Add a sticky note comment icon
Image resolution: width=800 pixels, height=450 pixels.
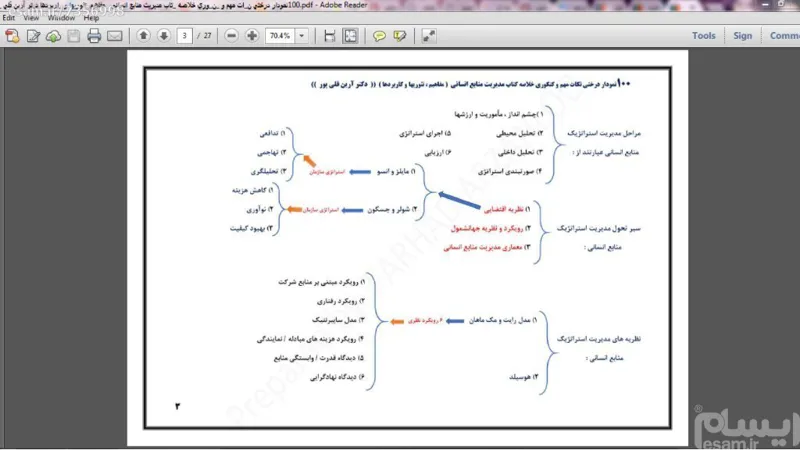379,36
